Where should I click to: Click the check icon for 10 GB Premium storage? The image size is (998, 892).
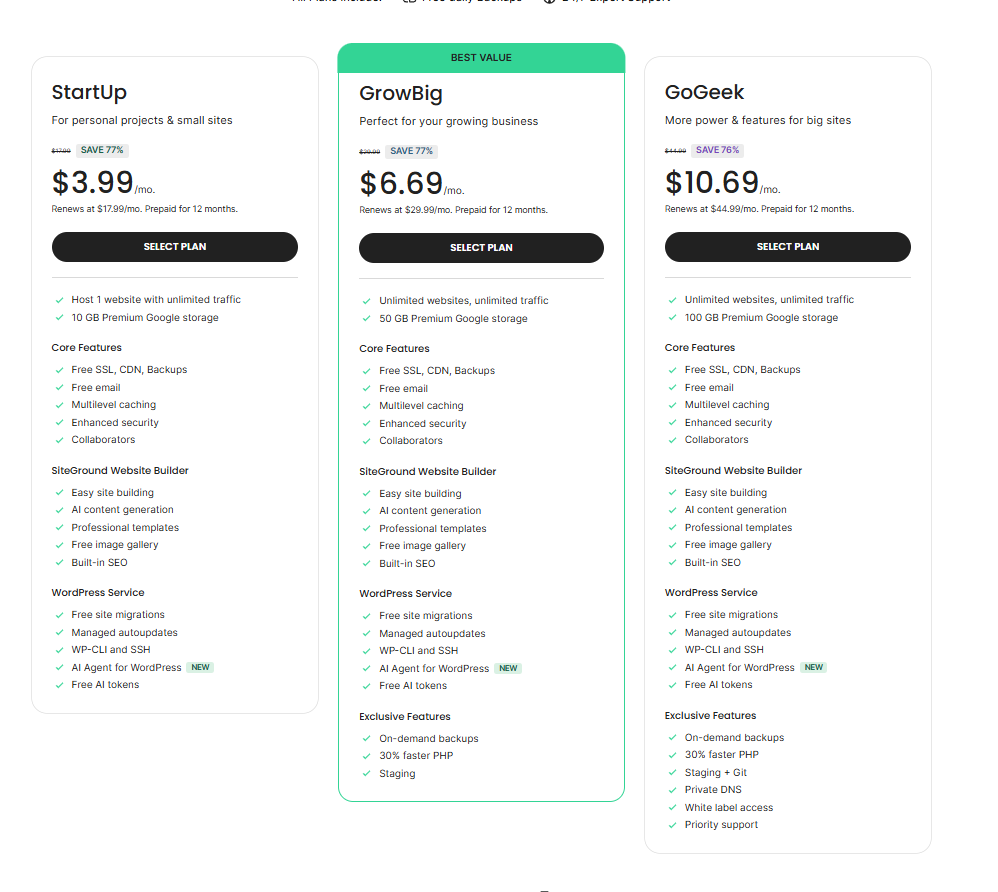point(59,318)
